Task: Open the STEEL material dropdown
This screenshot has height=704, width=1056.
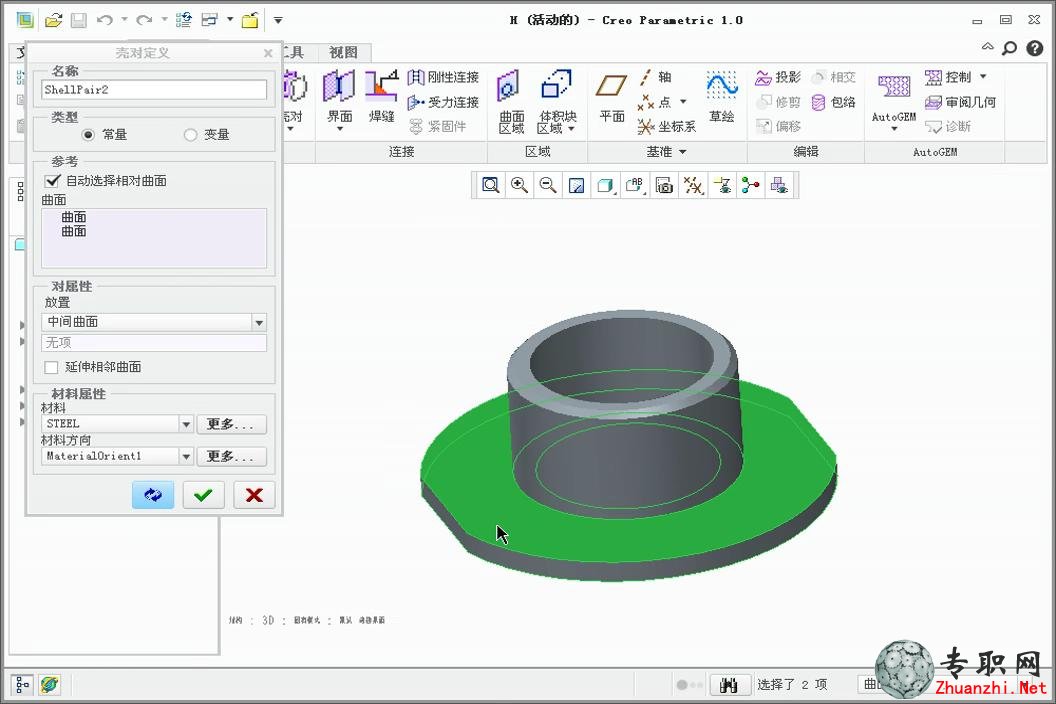Action: coord(187,424)
